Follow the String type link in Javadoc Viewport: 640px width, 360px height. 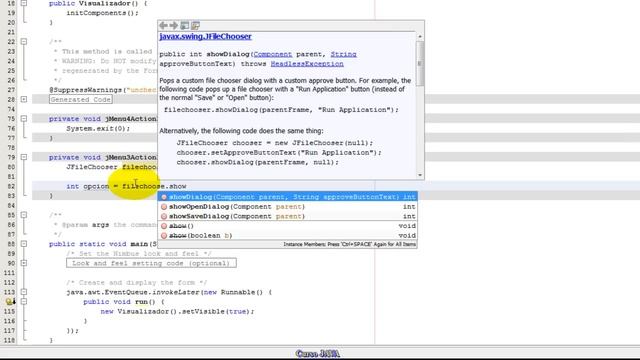[x=343, y=54]
